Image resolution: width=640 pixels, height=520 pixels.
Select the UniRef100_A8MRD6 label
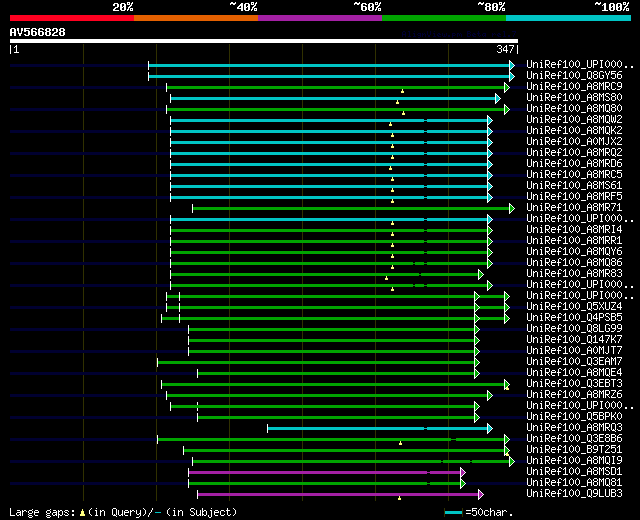(x=574, y=164)
